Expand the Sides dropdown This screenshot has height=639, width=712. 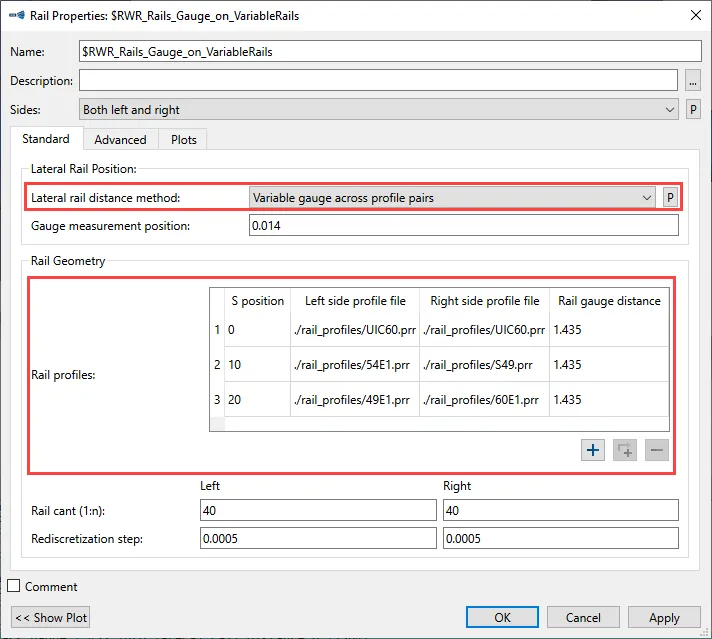click(x=379, y=110)
